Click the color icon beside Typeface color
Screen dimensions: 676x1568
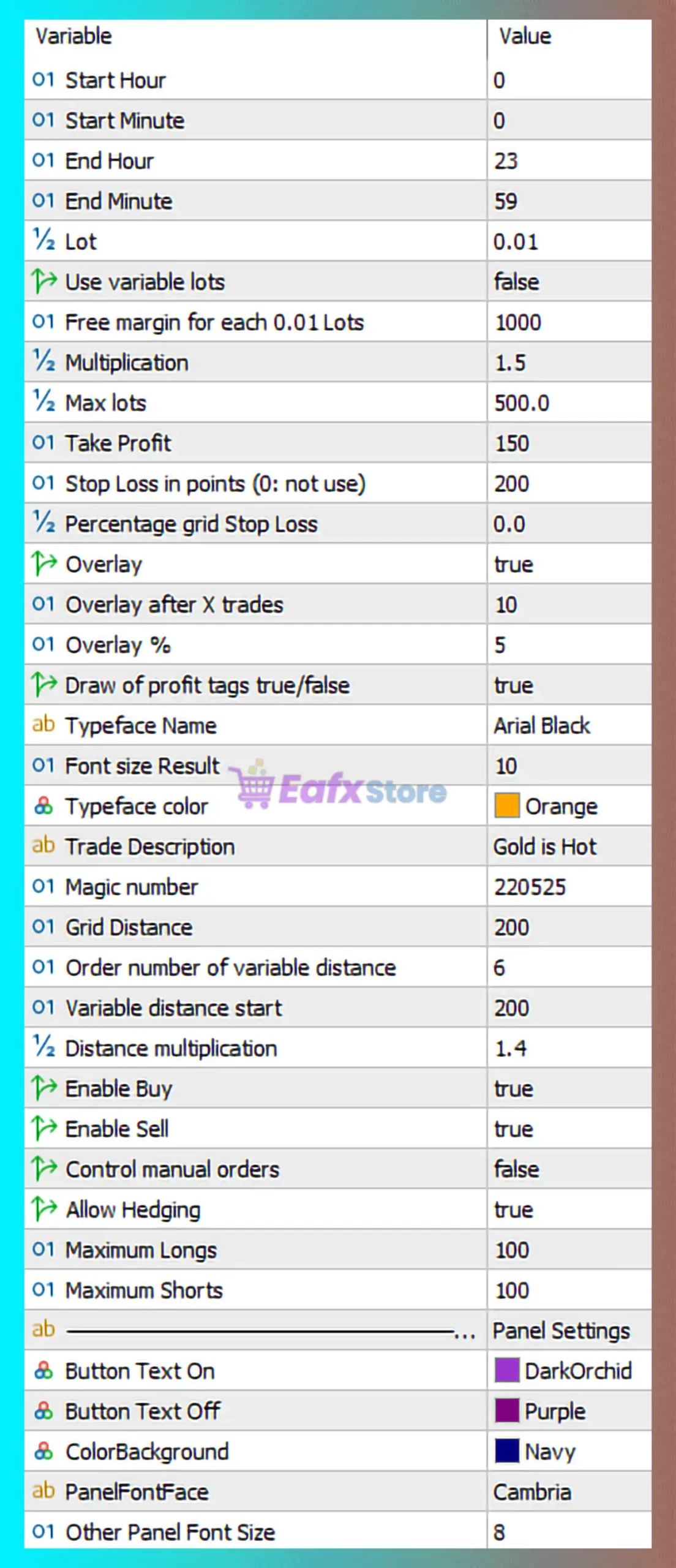tap(43, 805)
